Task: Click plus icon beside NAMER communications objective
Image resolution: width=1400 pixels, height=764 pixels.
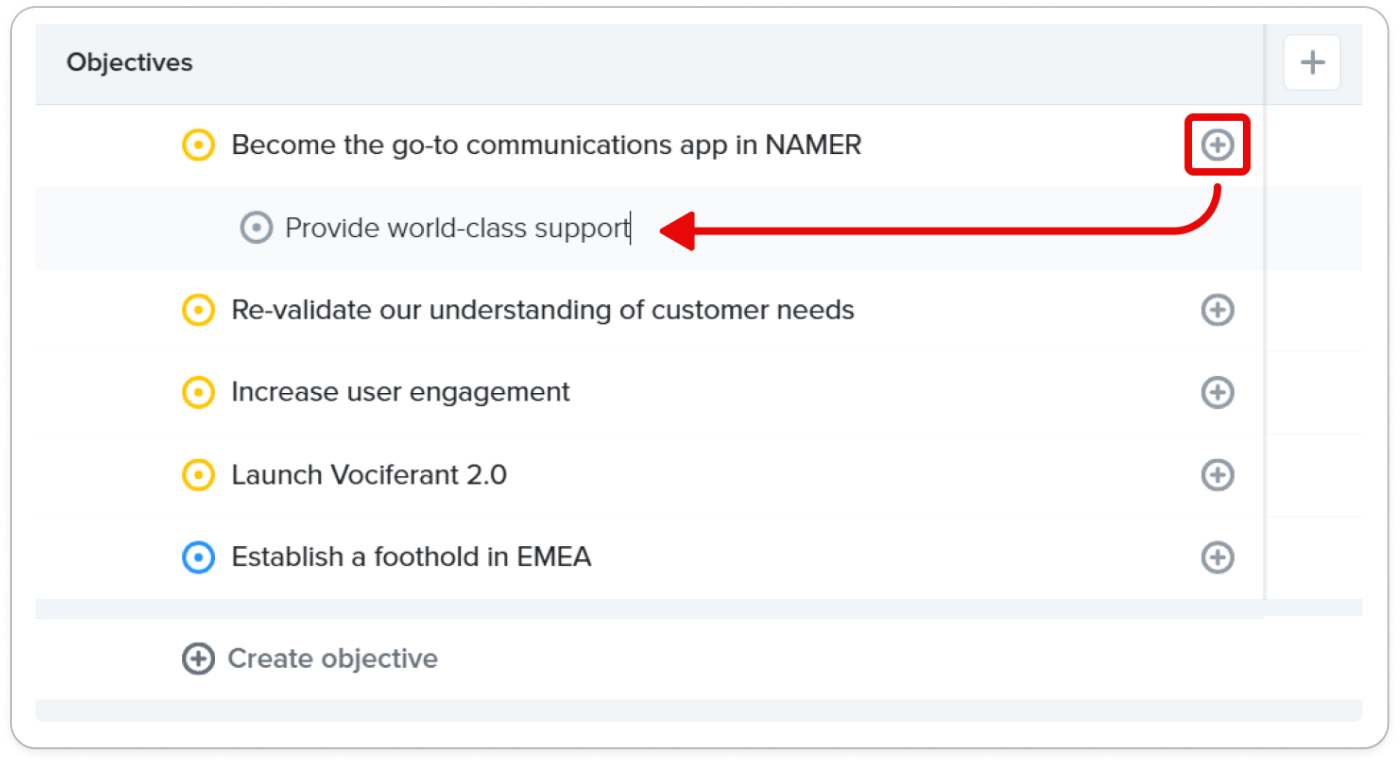Action: [1217, 146]
